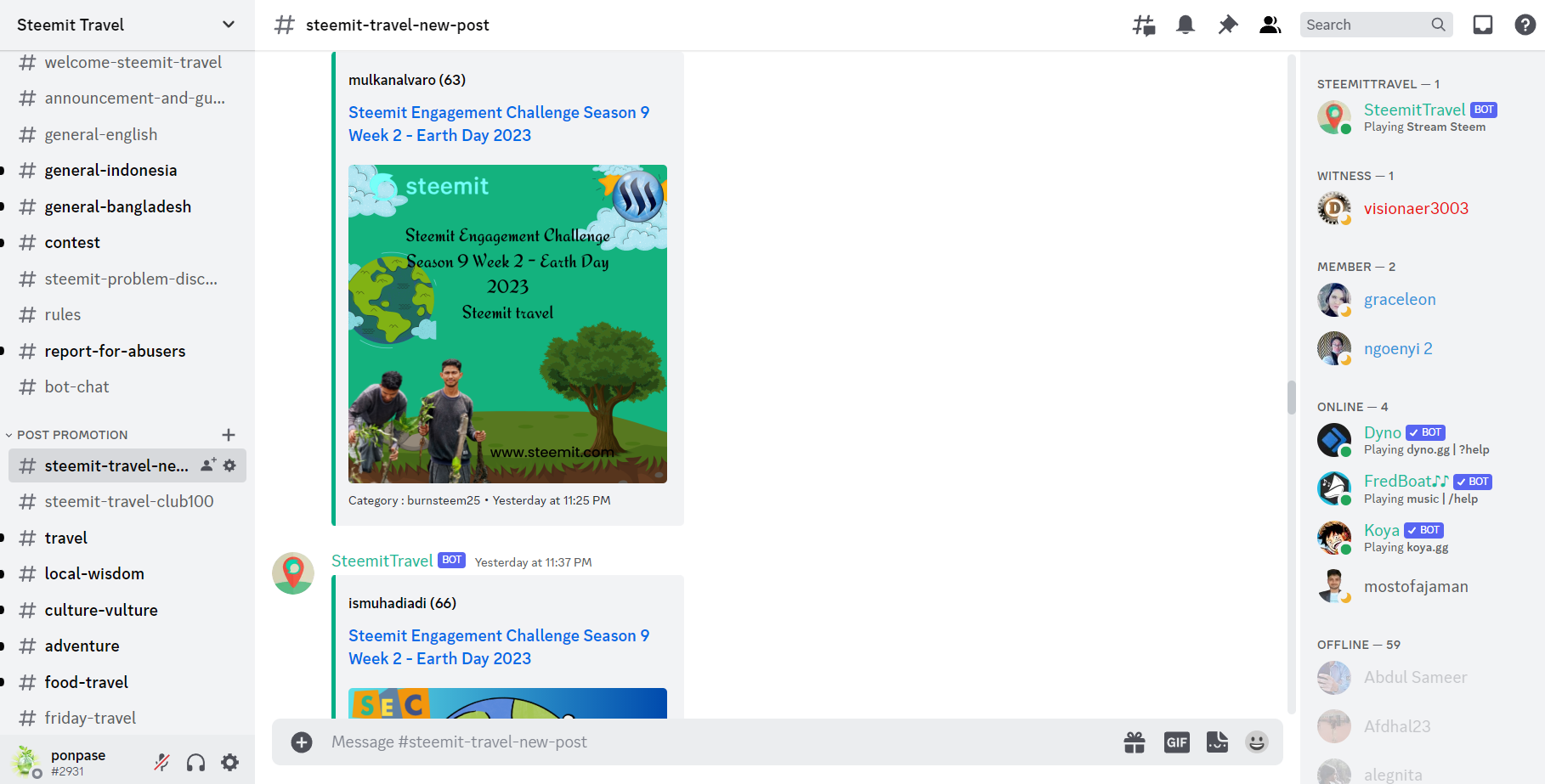This screenshot has height=784, width=1545.
Task: Open the inbox icon
Action: (1482, 25)
